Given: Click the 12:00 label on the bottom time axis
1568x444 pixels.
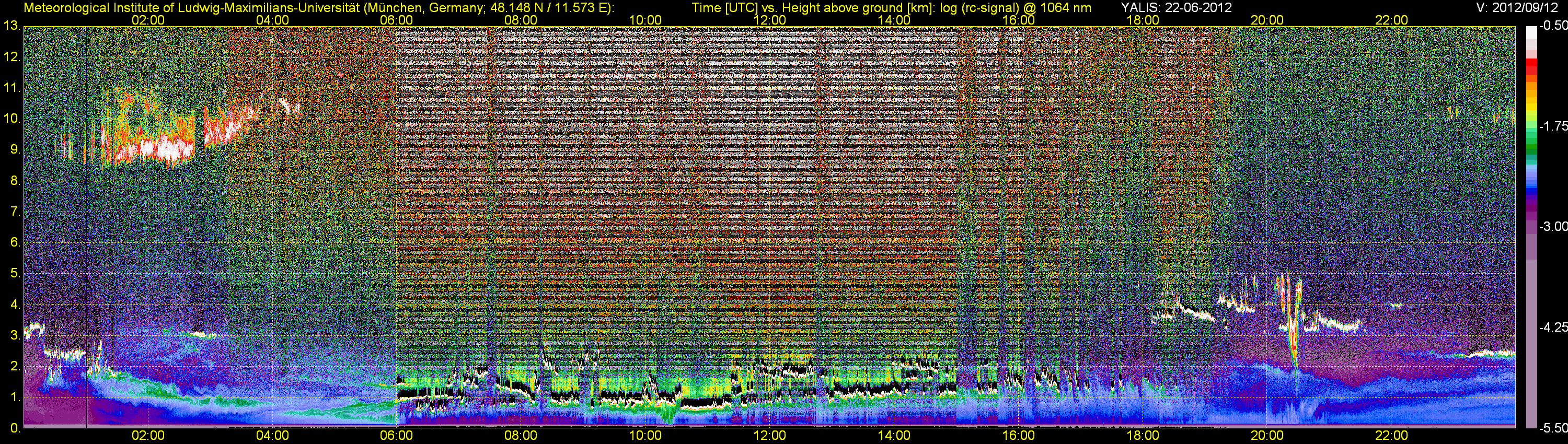Looking at the screenshot, I should tap(769, 436).
